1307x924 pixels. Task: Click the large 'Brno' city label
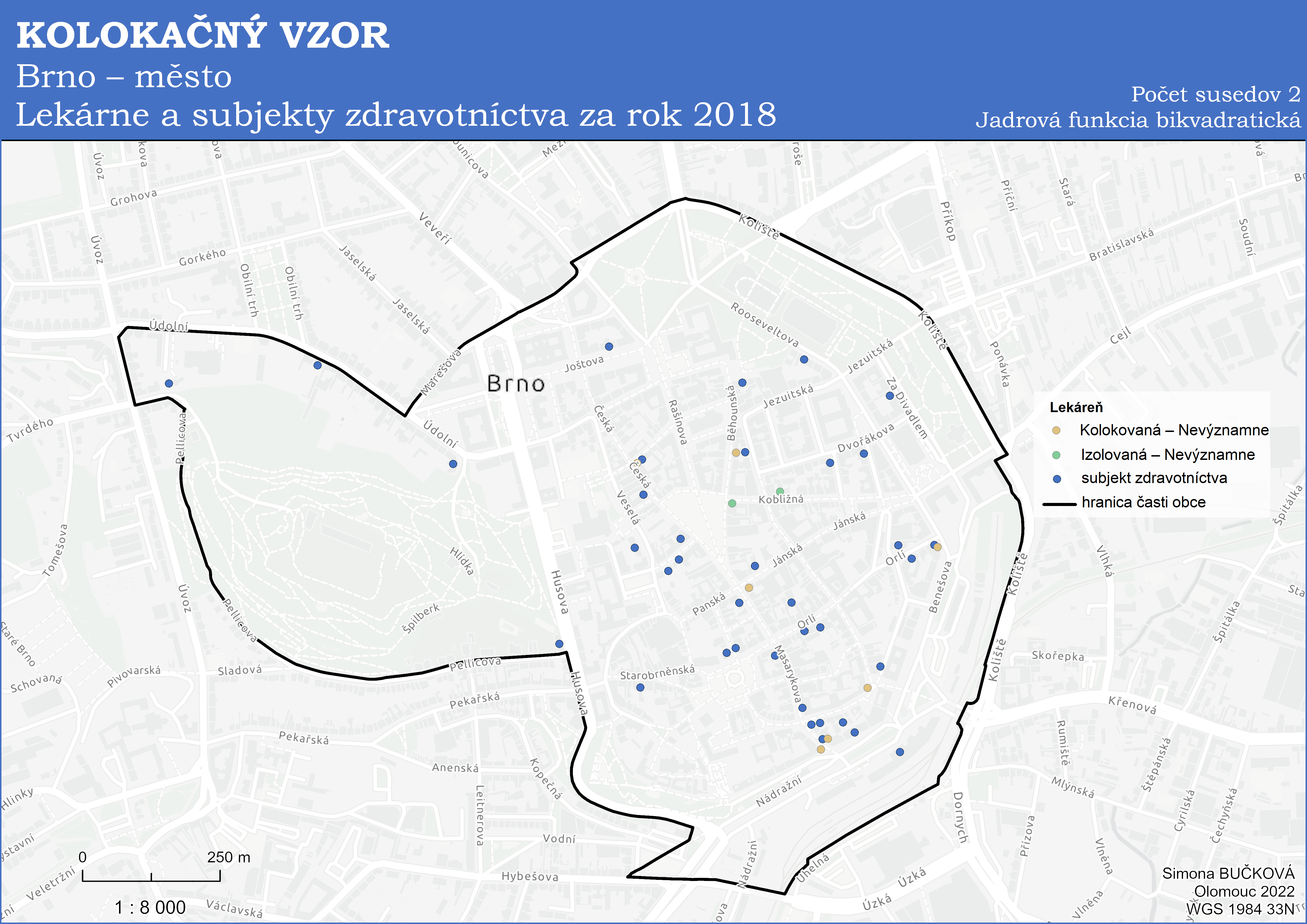(x=516, y=384)
